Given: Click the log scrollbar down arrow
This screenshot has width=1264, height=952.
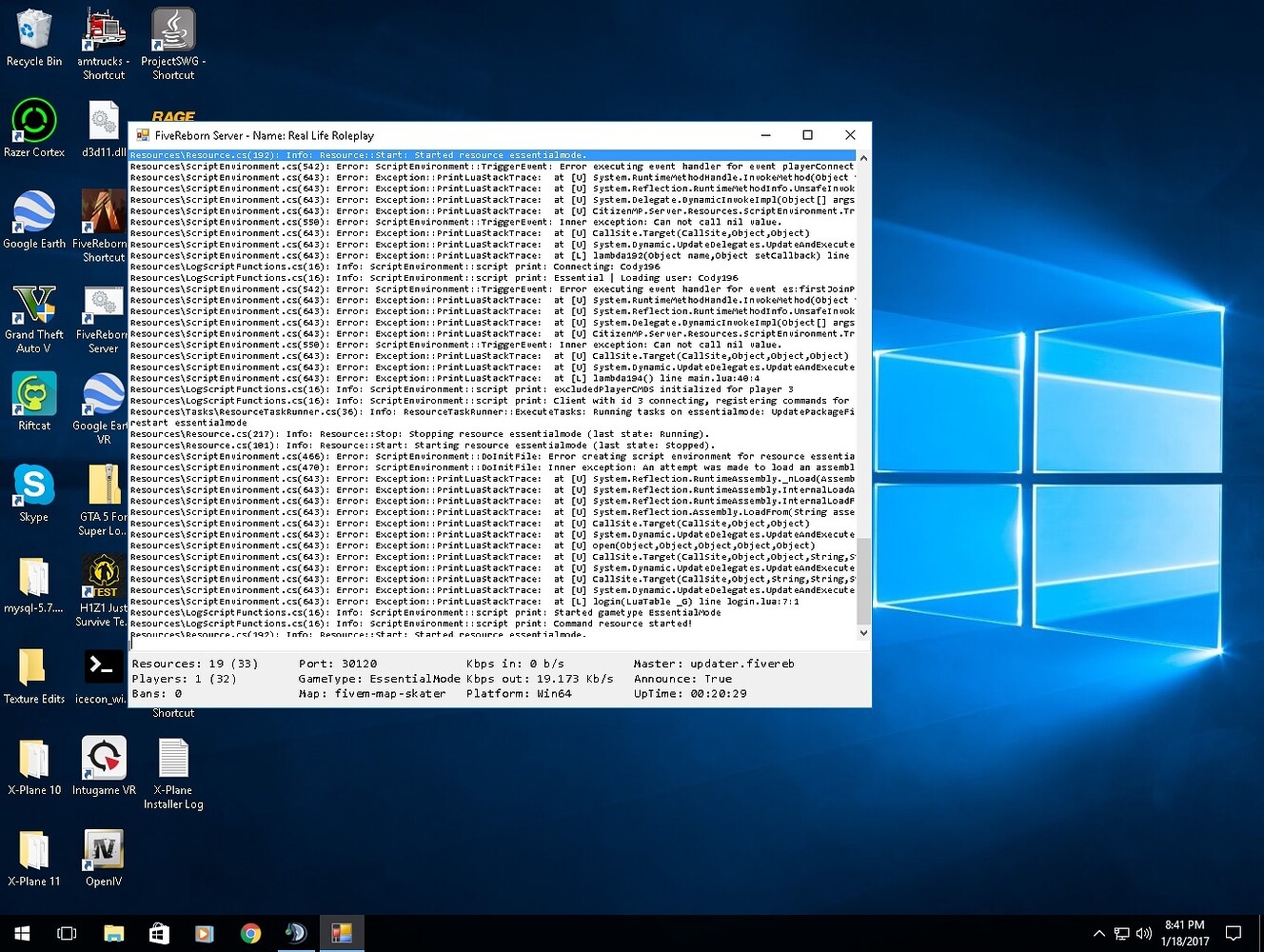Looking at the screenshot, I should [863, 632].
